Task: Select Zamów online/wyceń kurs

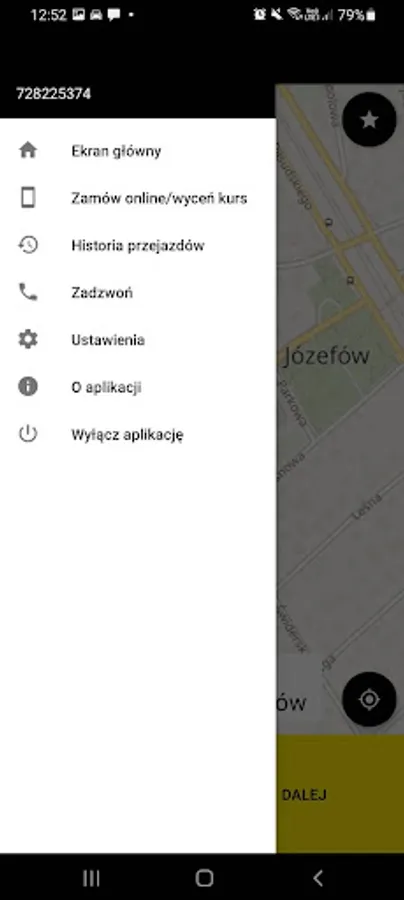Action: click(x=138, y=198)
